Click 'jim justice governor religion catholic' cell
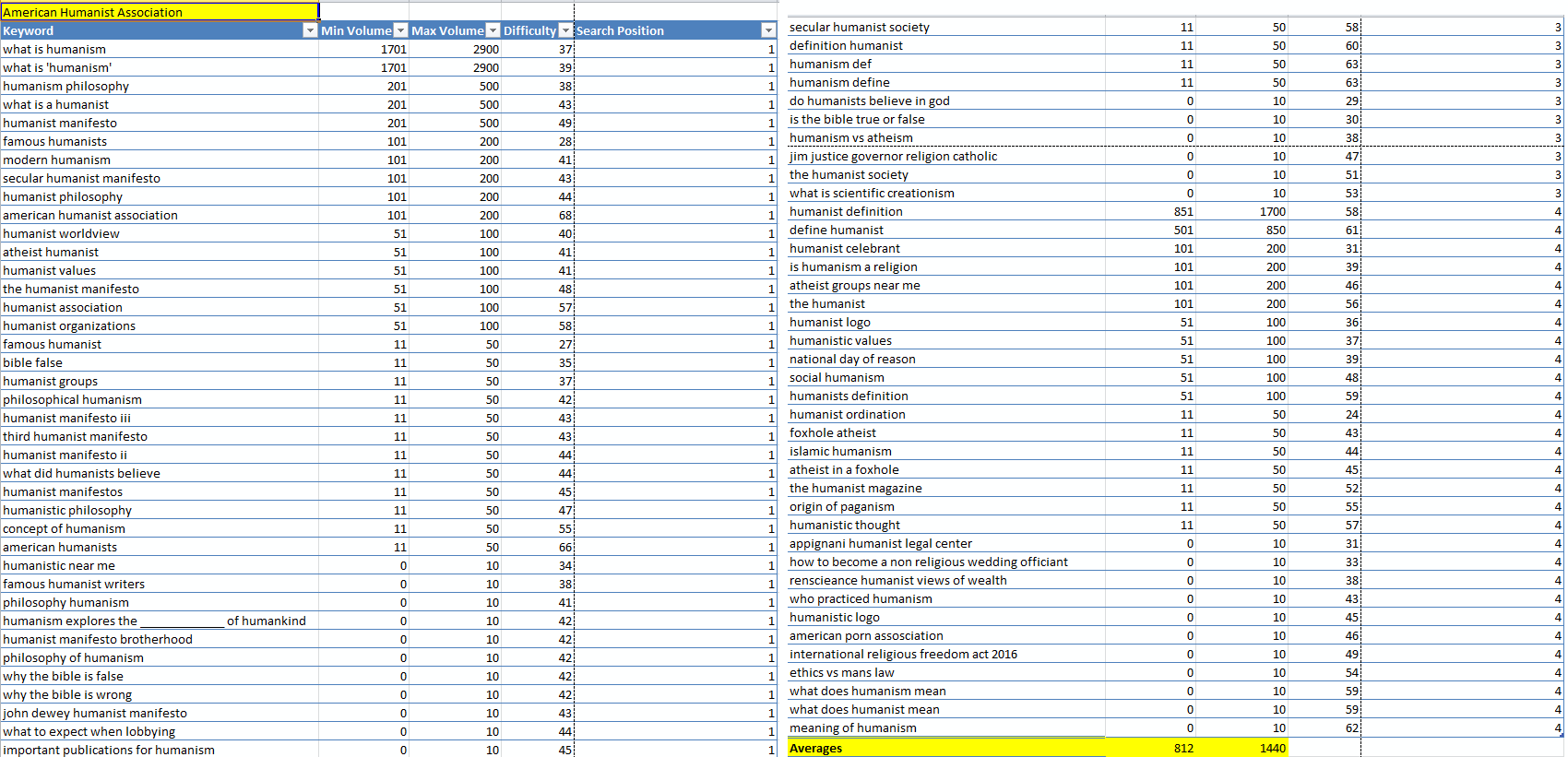The height and width of the screenshot is (757, 1568). coord(945,156)
